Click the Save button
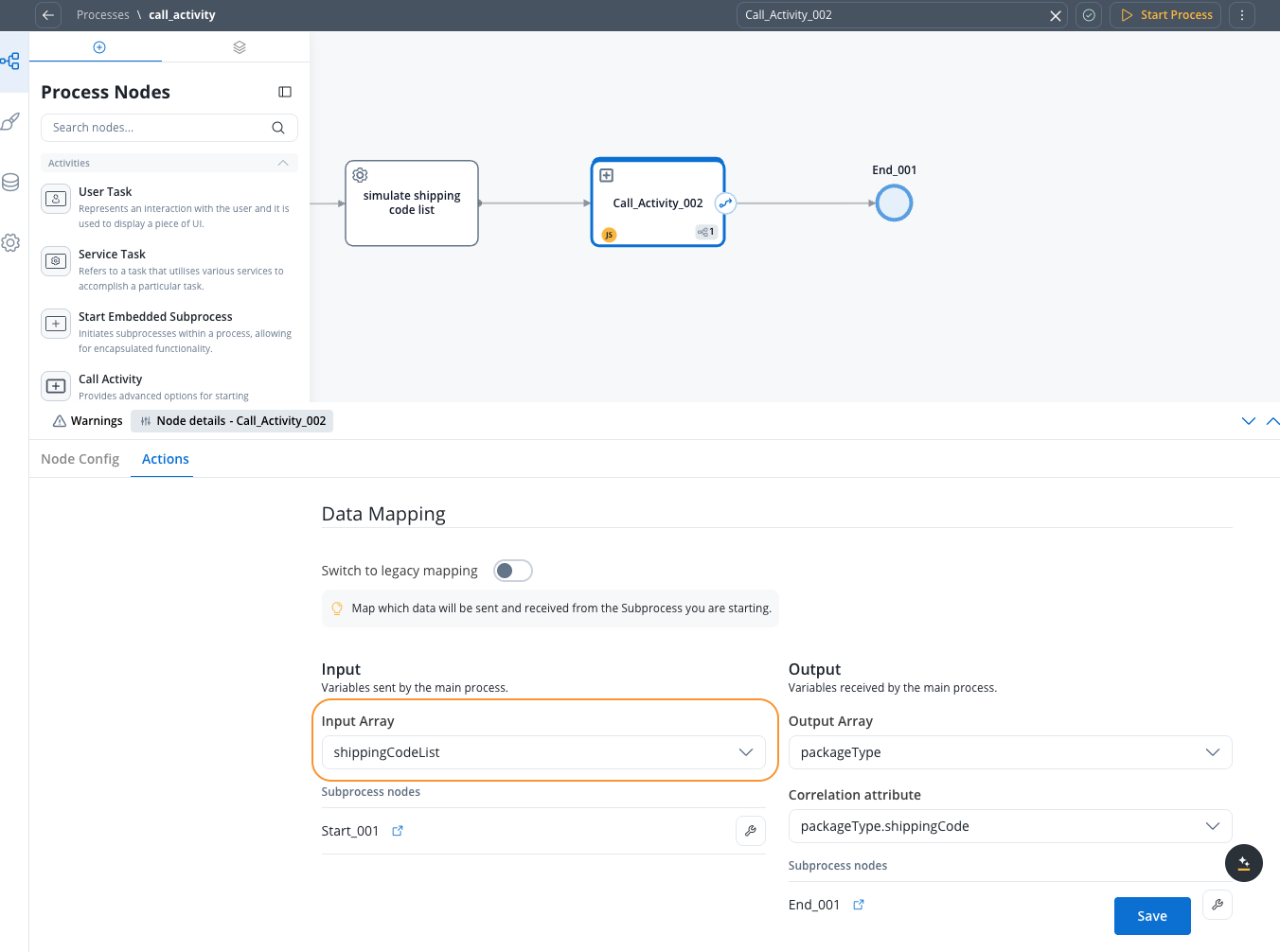This screenshot has height=952, width=1280. coord(1151,916)
